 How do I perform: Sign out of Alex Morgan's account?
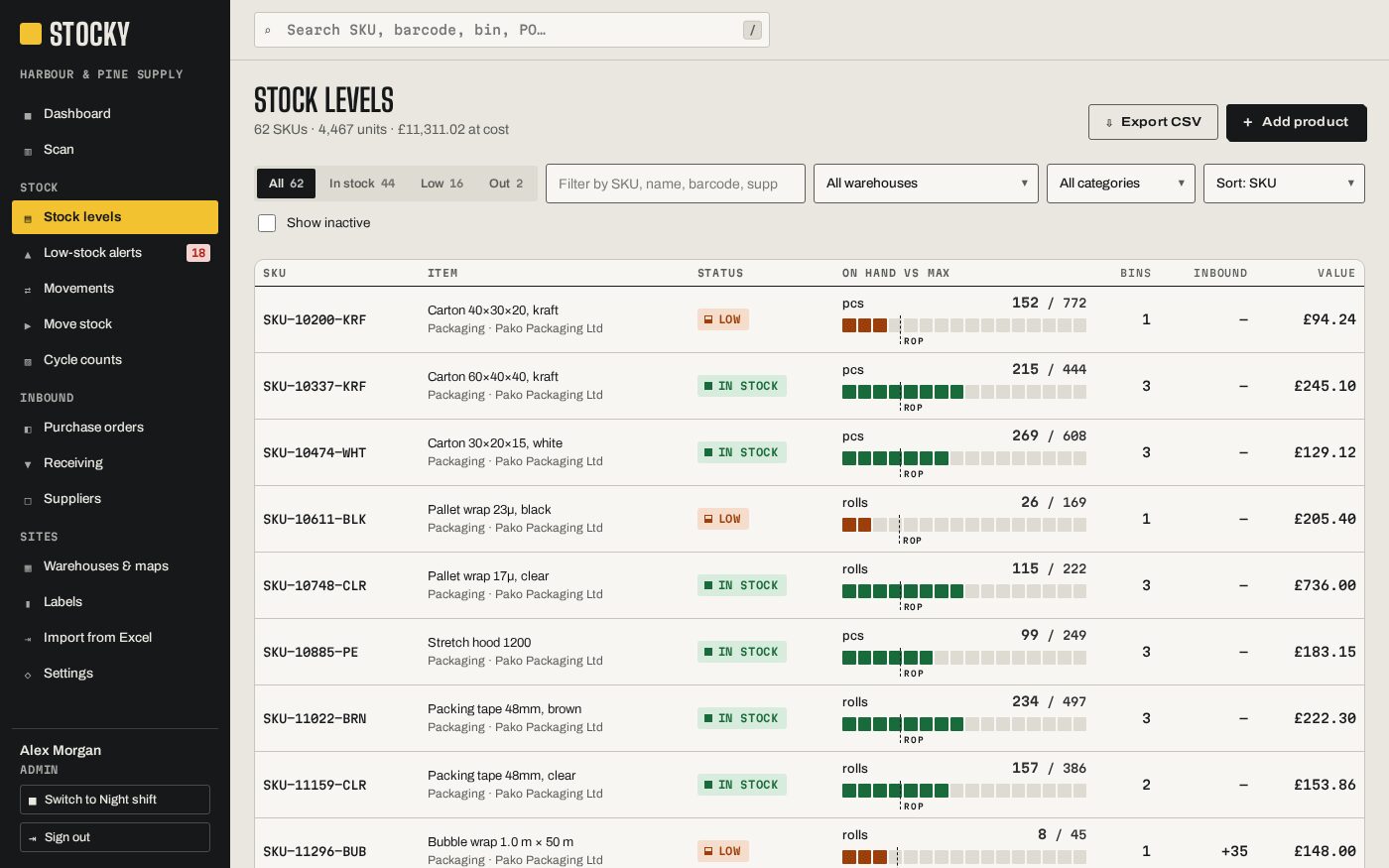[115, 837]
